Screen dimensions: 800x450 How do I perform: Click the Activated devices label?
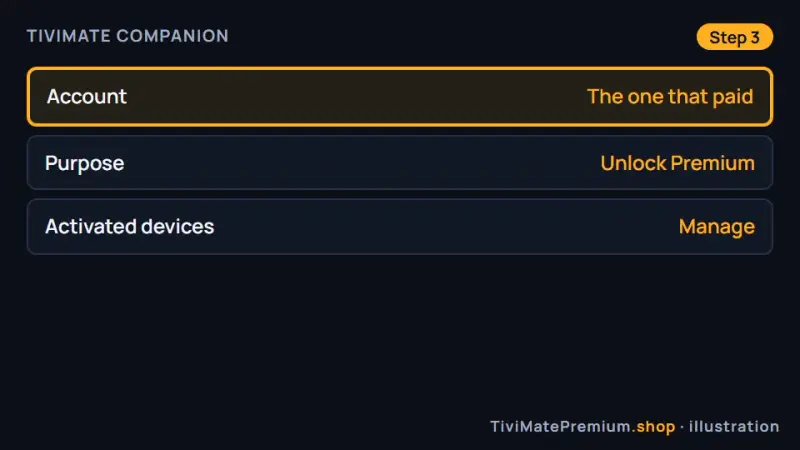[130, 227]
